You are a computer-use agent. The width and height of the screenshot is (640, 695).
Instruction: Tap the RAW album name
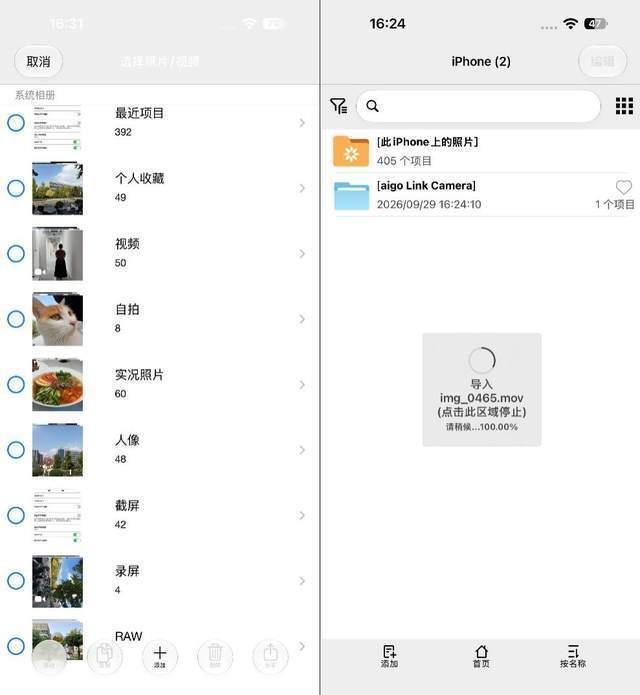(x=129, y=636)
